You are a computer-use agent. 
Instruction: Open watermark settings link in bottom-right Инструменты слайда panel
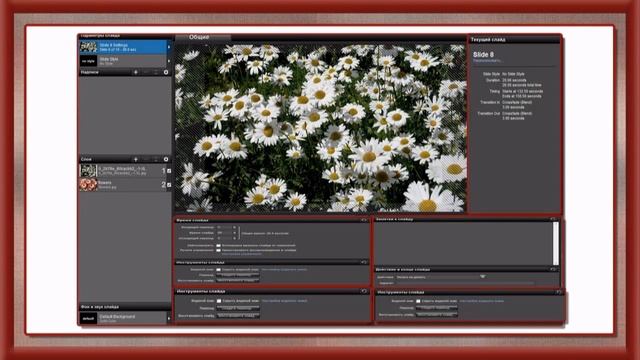(482, 301)
